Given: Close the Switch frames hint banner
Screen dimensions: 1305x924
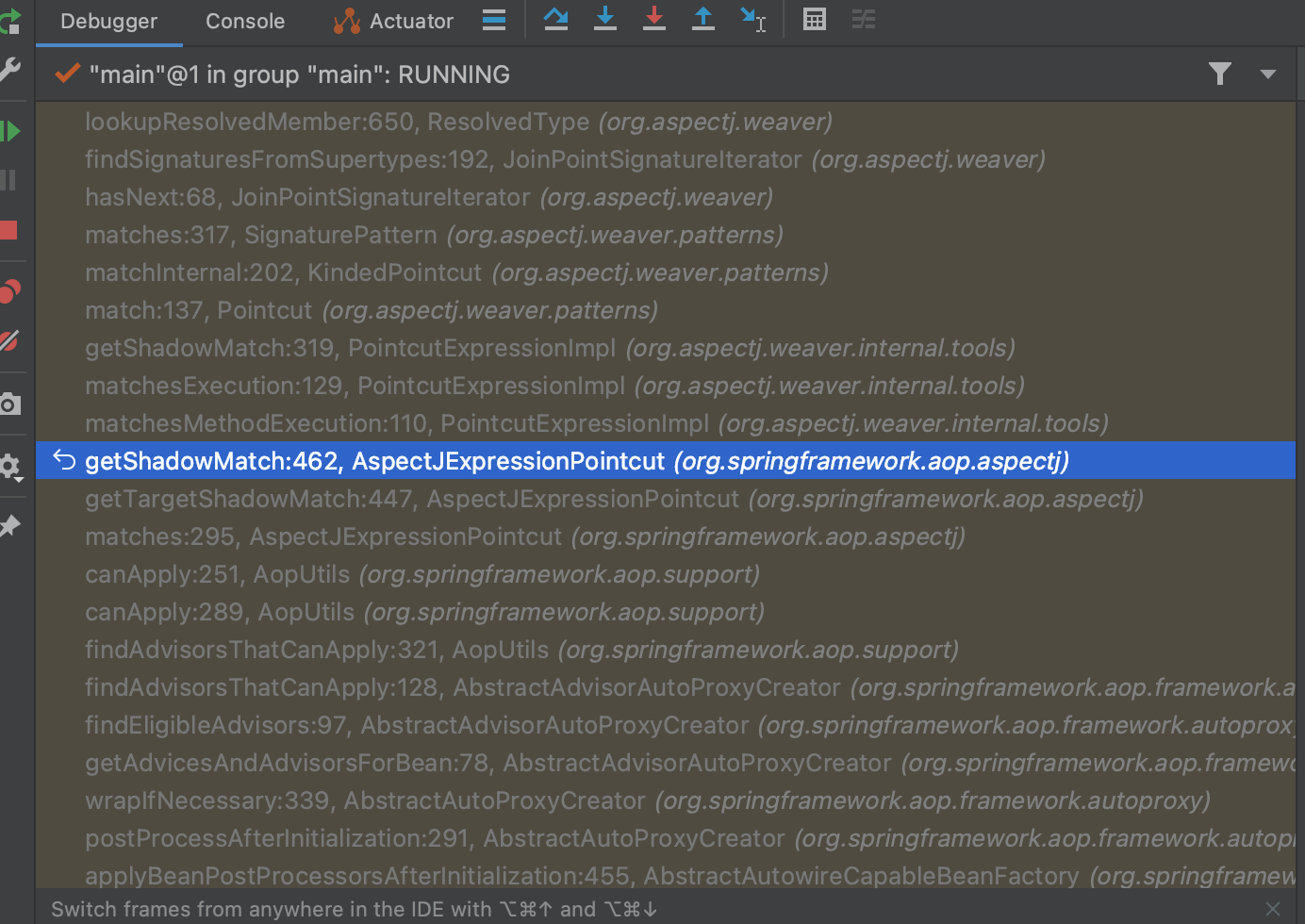Looking at the screenshot, I should (x=1273, y=909).
